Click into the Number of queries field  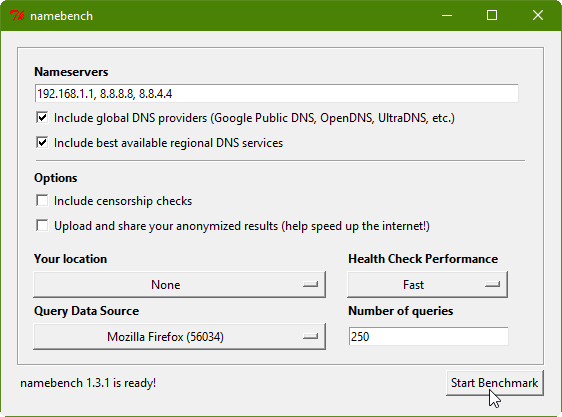pos(428,336)
